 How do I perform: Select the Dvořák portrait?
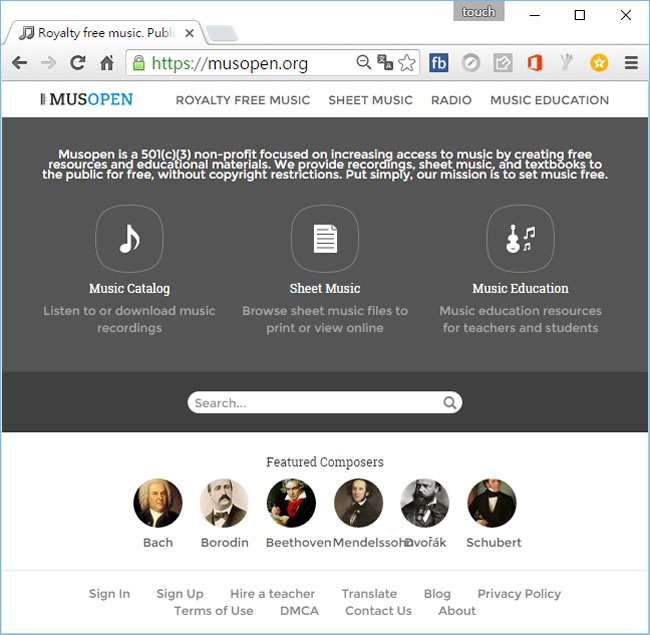pos(425,503)
